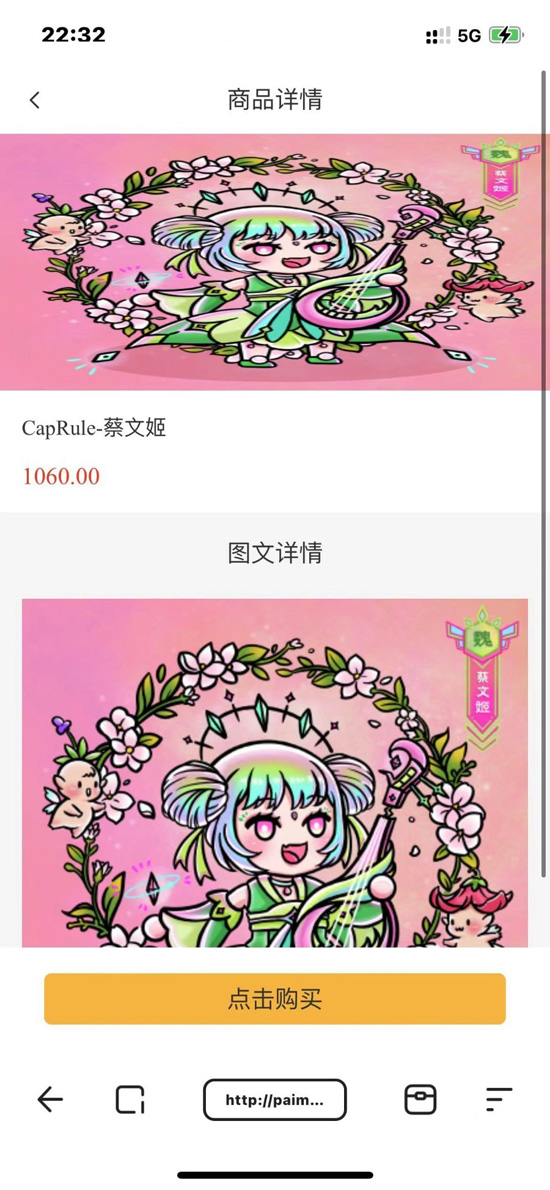Open the browser menu lines icon

(498, 1099)
